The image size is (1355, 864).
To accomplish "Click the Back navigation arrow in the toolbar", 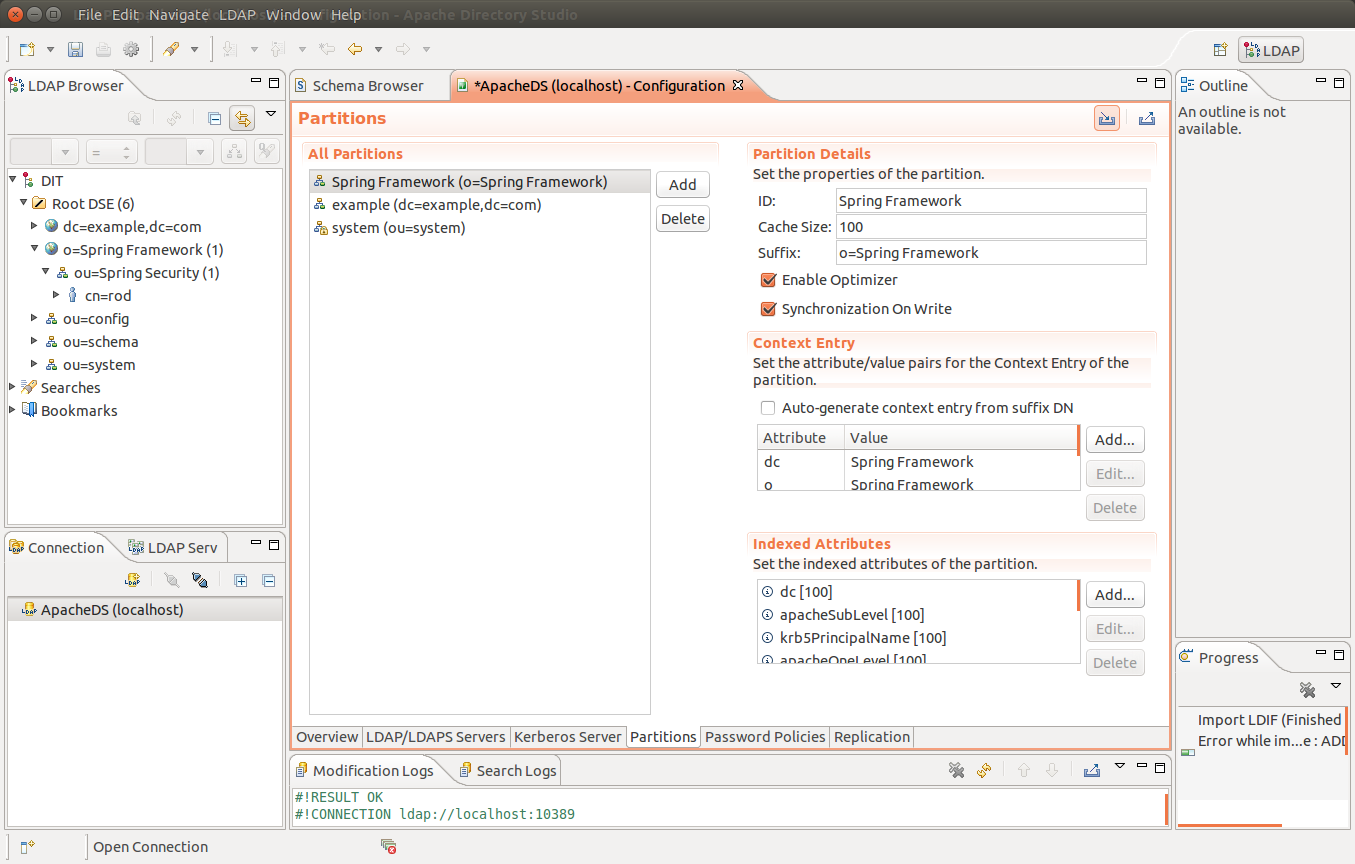I will click(x=355, y=48).
